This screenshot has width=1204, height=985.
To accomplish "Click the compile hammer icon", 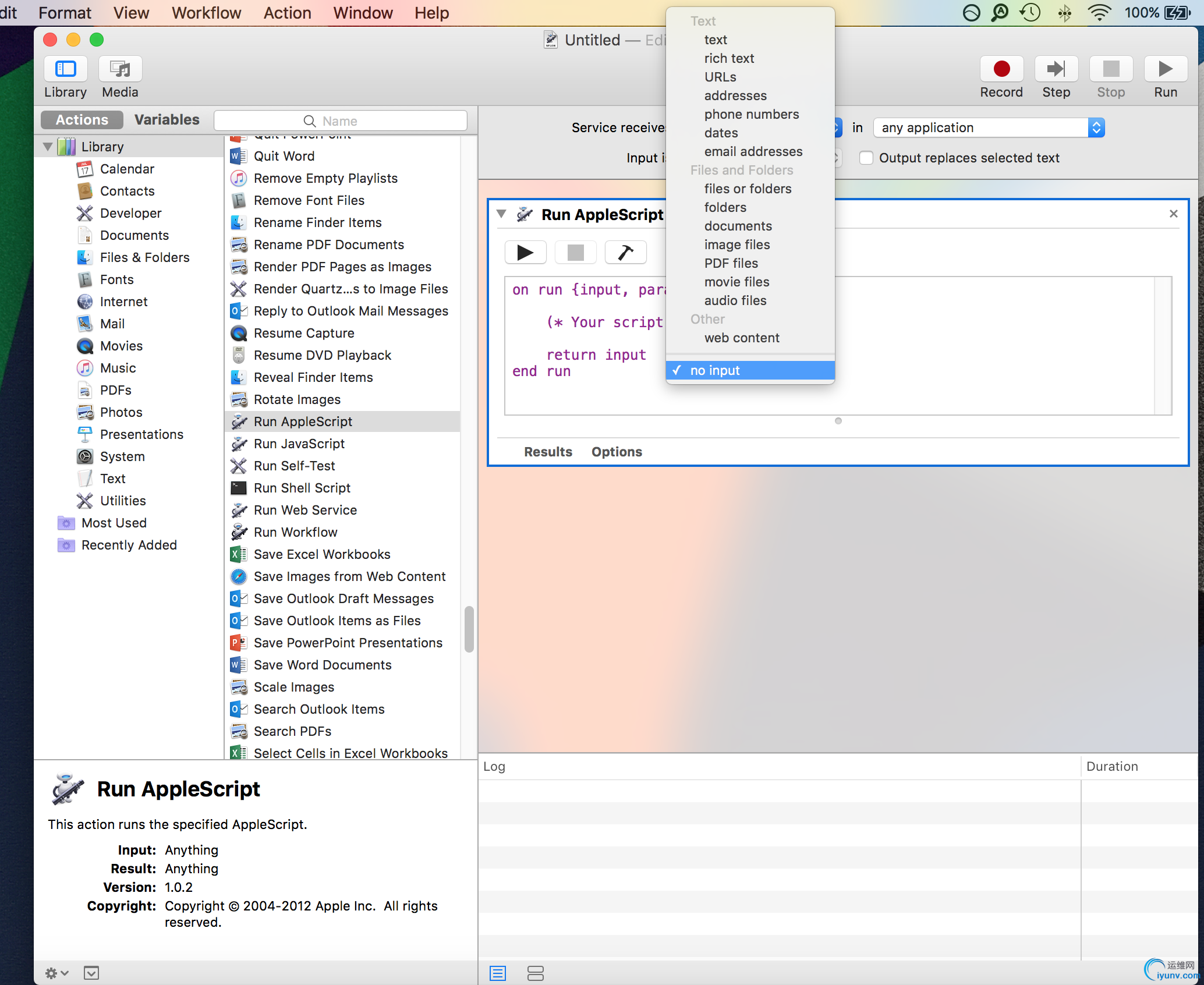I will (625, 253).
